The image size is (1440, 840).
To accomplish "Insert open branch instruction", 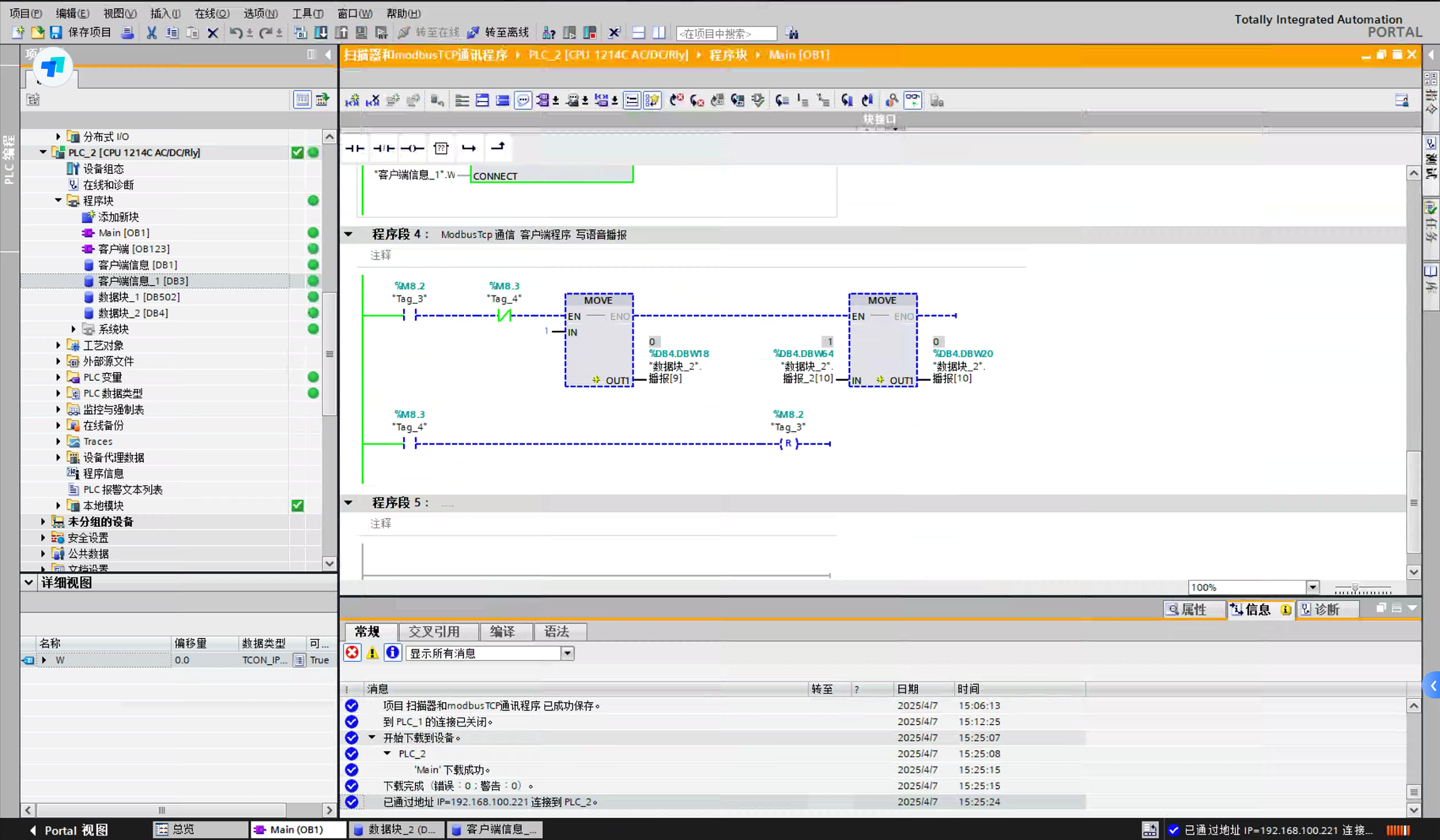I will click(x=469, y=148).
